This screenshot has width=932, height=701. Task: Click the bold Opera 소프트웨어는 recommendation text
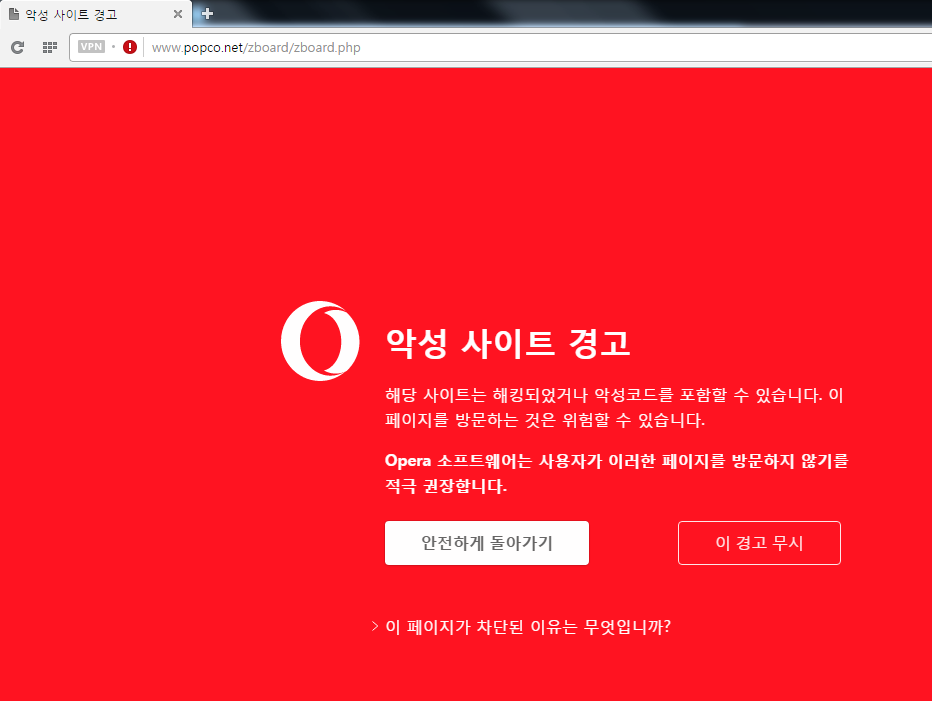point(616,473)
